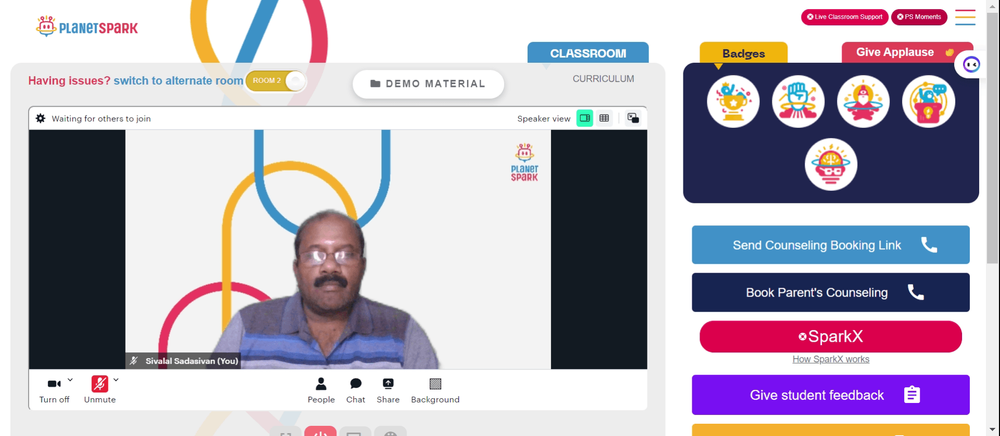Click the Having issues? text

69,81
